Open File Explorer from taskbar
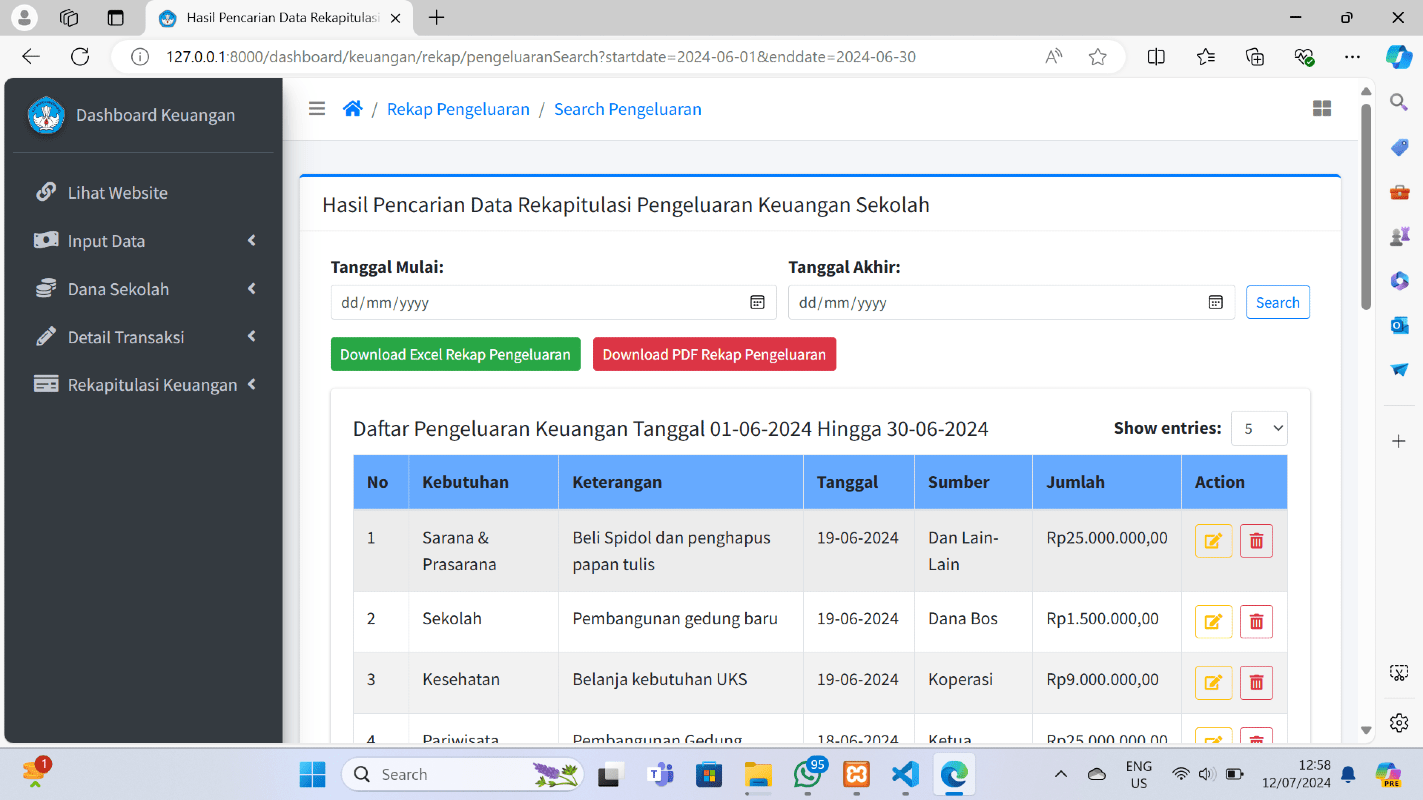This screenshot has height=800, width=1423. click(x=758, y=774)
